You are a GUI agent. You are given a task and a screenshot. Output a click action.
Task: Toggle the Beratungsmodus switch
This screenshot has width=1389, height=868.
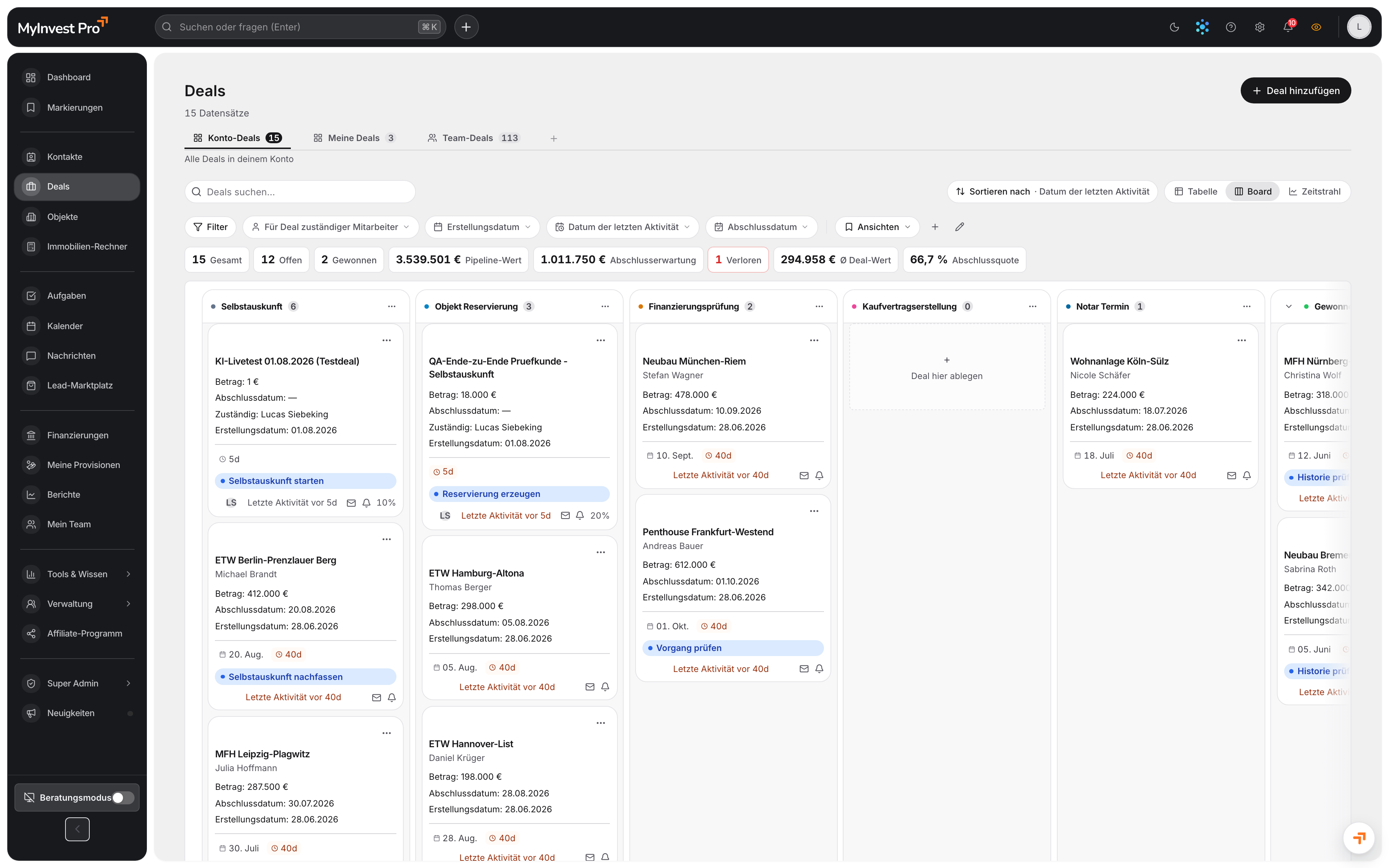123,797
